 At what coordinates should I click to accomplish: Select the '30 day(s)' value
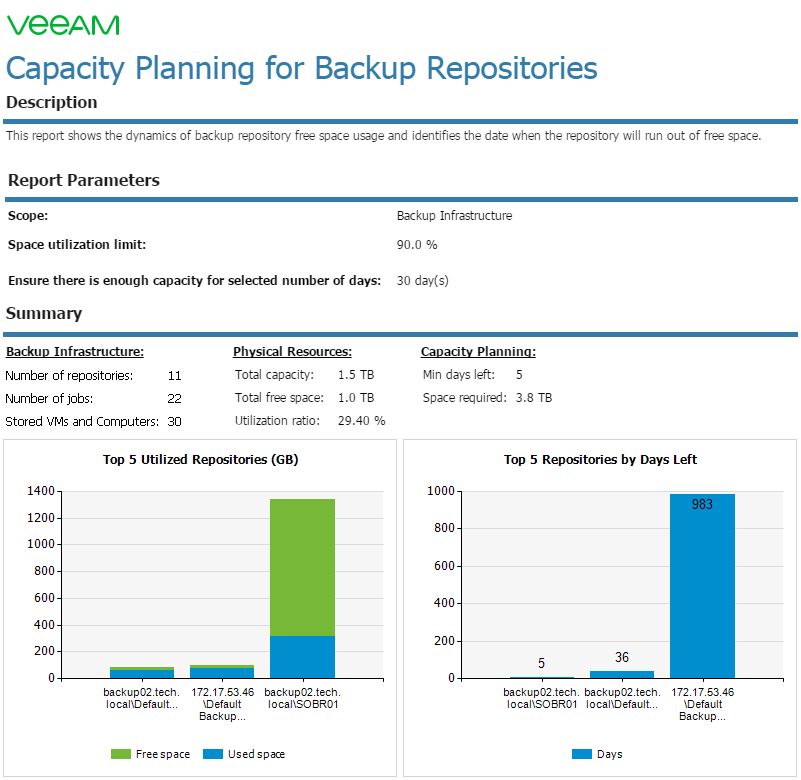coord(422,280)
